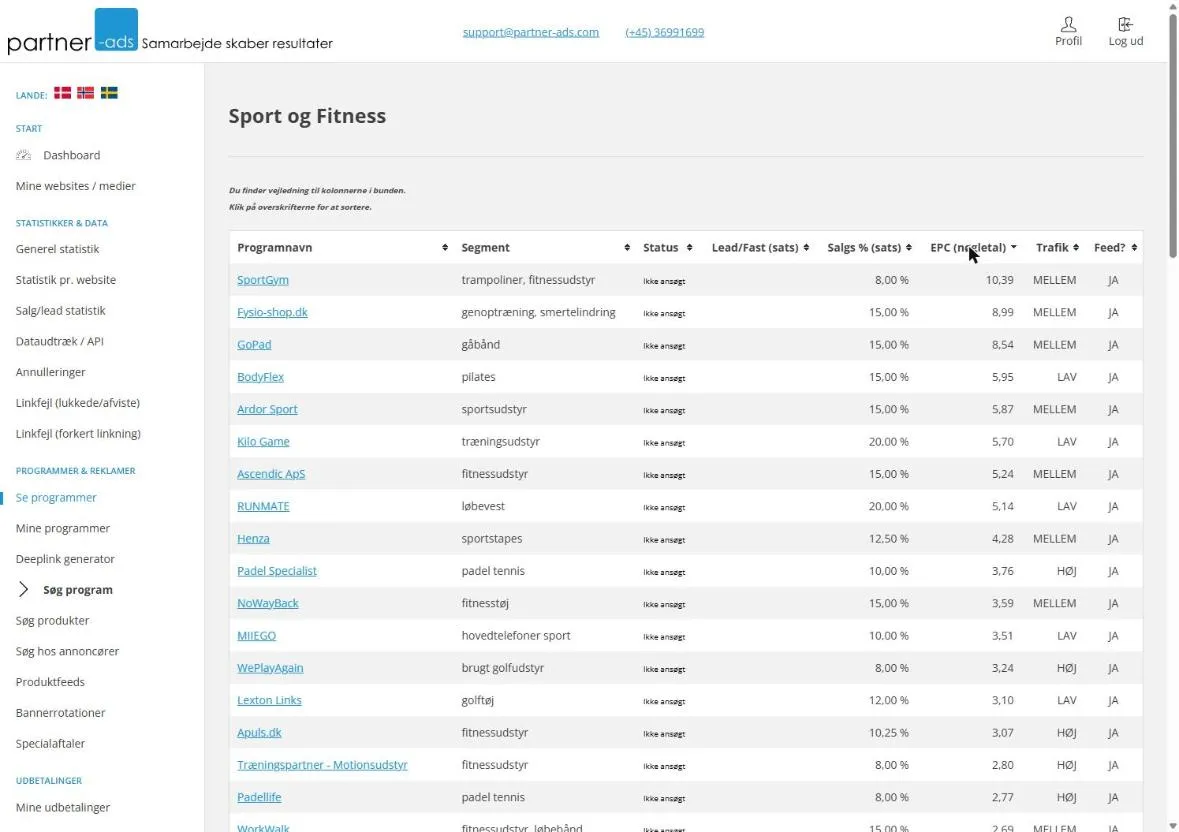1179x832 pixels.
Task: Open Deeplink generator menu item
Action: click(65, 559)
